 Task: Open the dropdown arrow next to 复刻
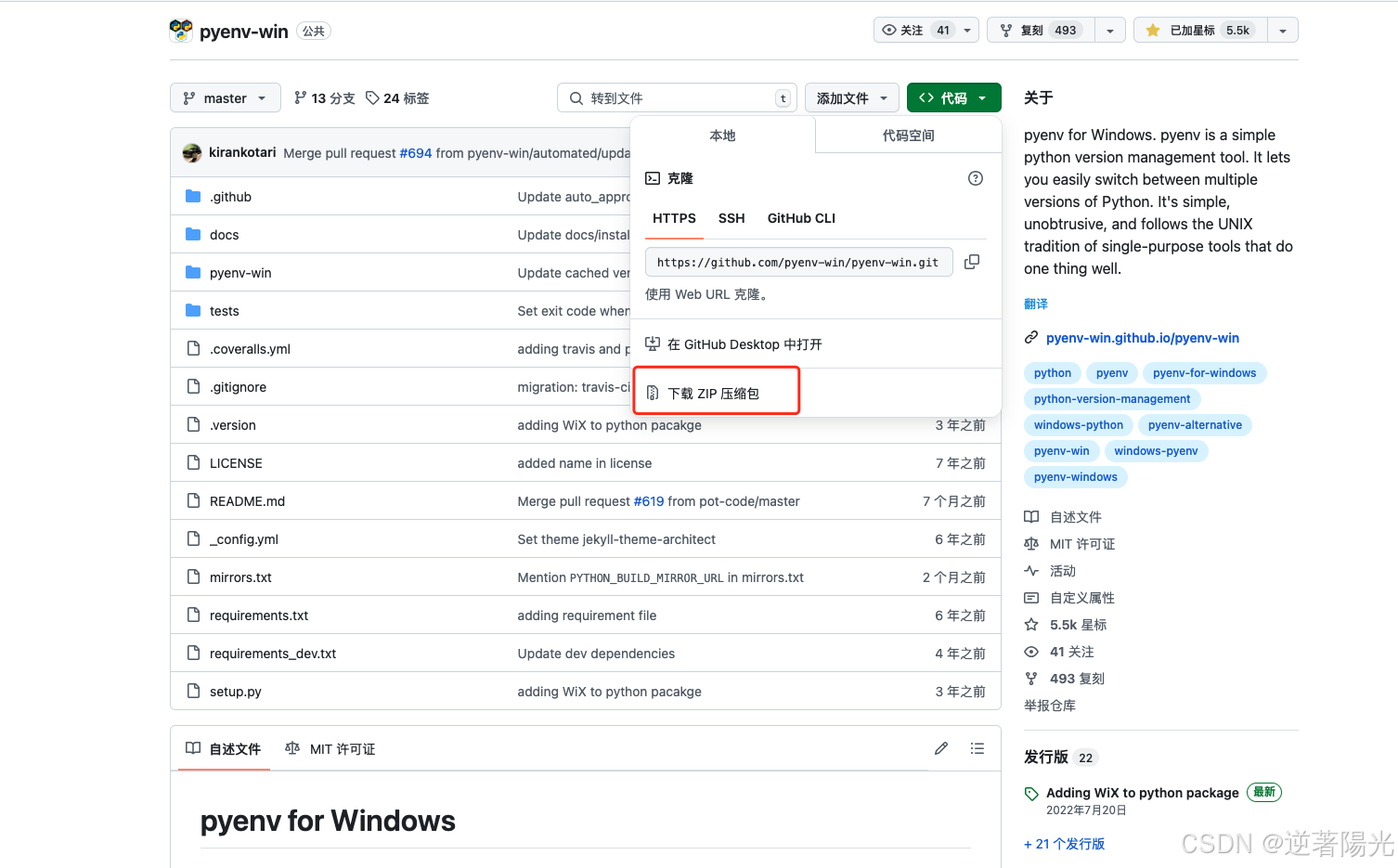click(1109, 31)
